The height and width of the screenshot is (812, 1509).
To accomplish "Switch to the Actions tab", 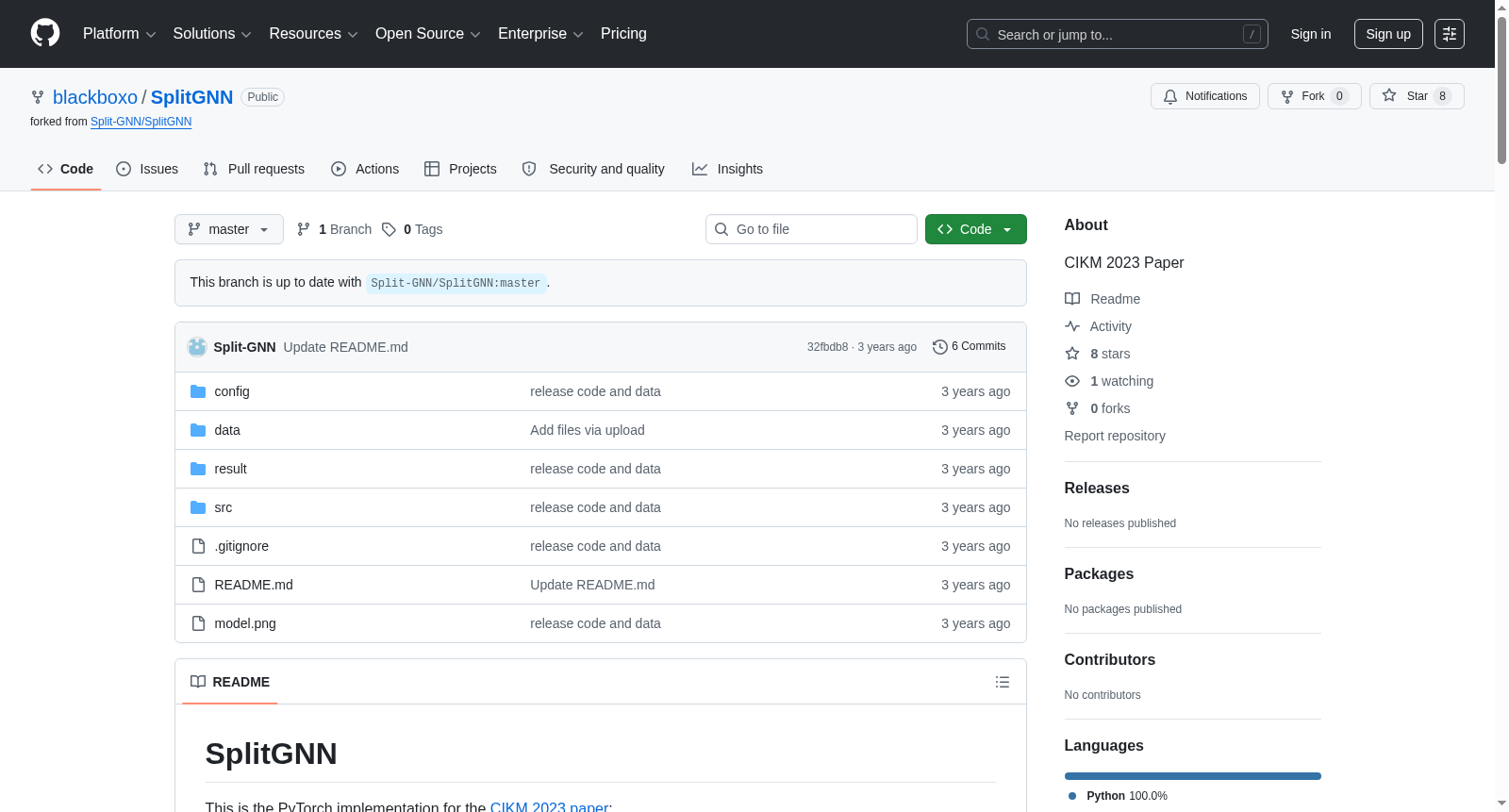I will tap(365, 169).
